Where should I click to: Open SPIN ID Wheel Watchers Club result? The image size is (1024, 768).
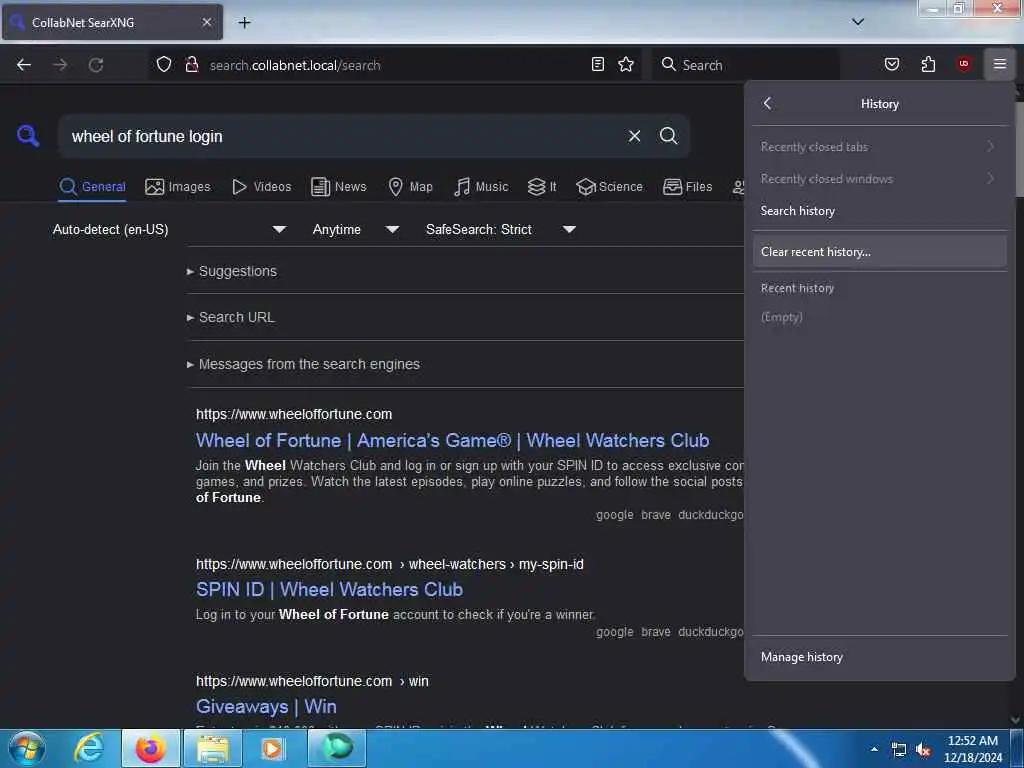(329, 590)
